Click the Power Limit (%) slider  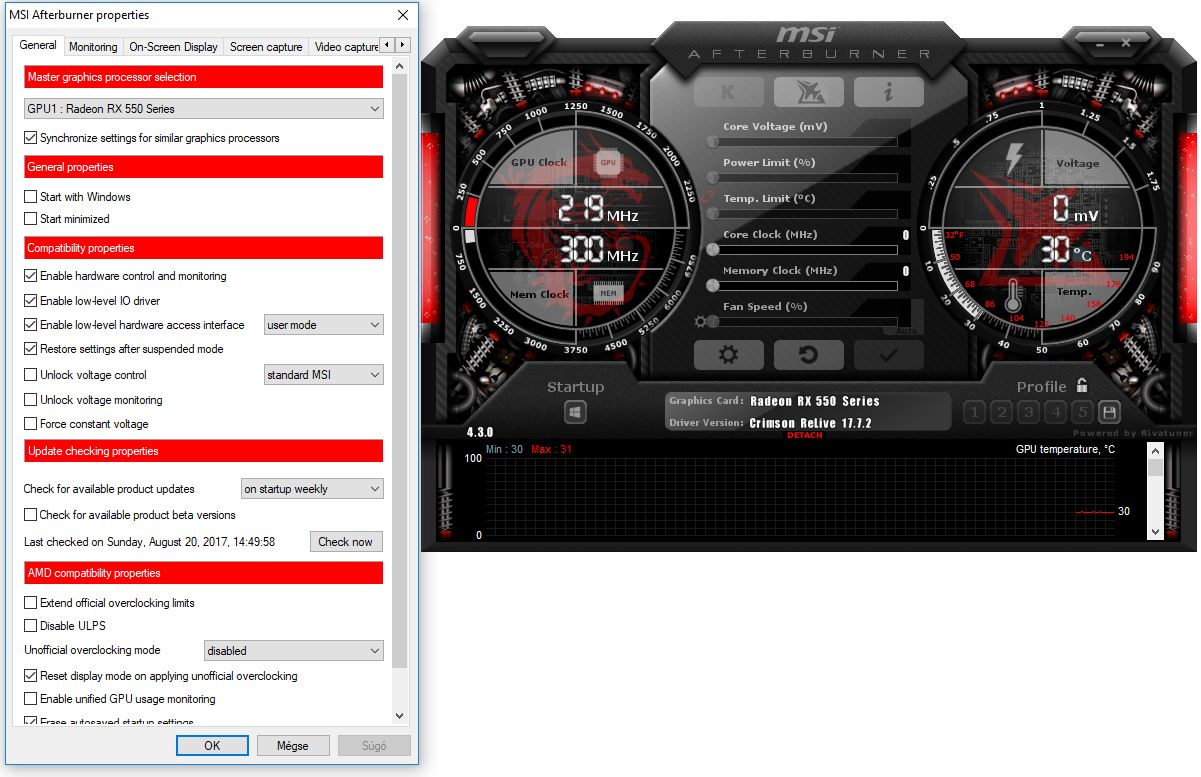pyautogui.click(x=803, y=178)
